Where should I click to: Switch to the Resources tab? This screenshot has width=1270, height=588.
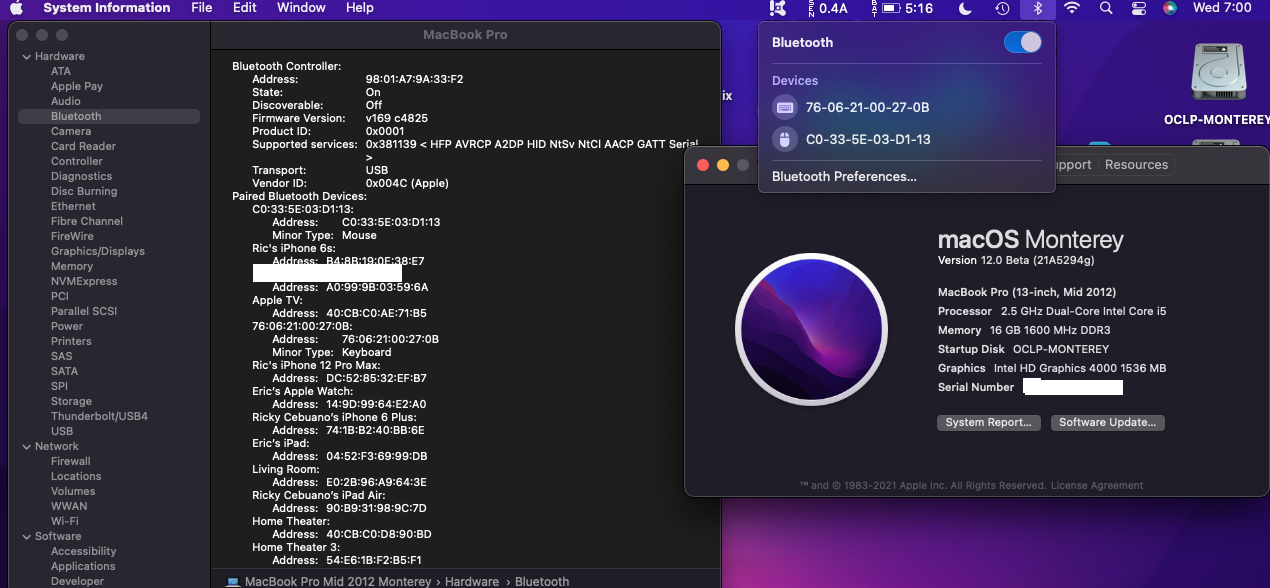click(x=1136, y=165)
